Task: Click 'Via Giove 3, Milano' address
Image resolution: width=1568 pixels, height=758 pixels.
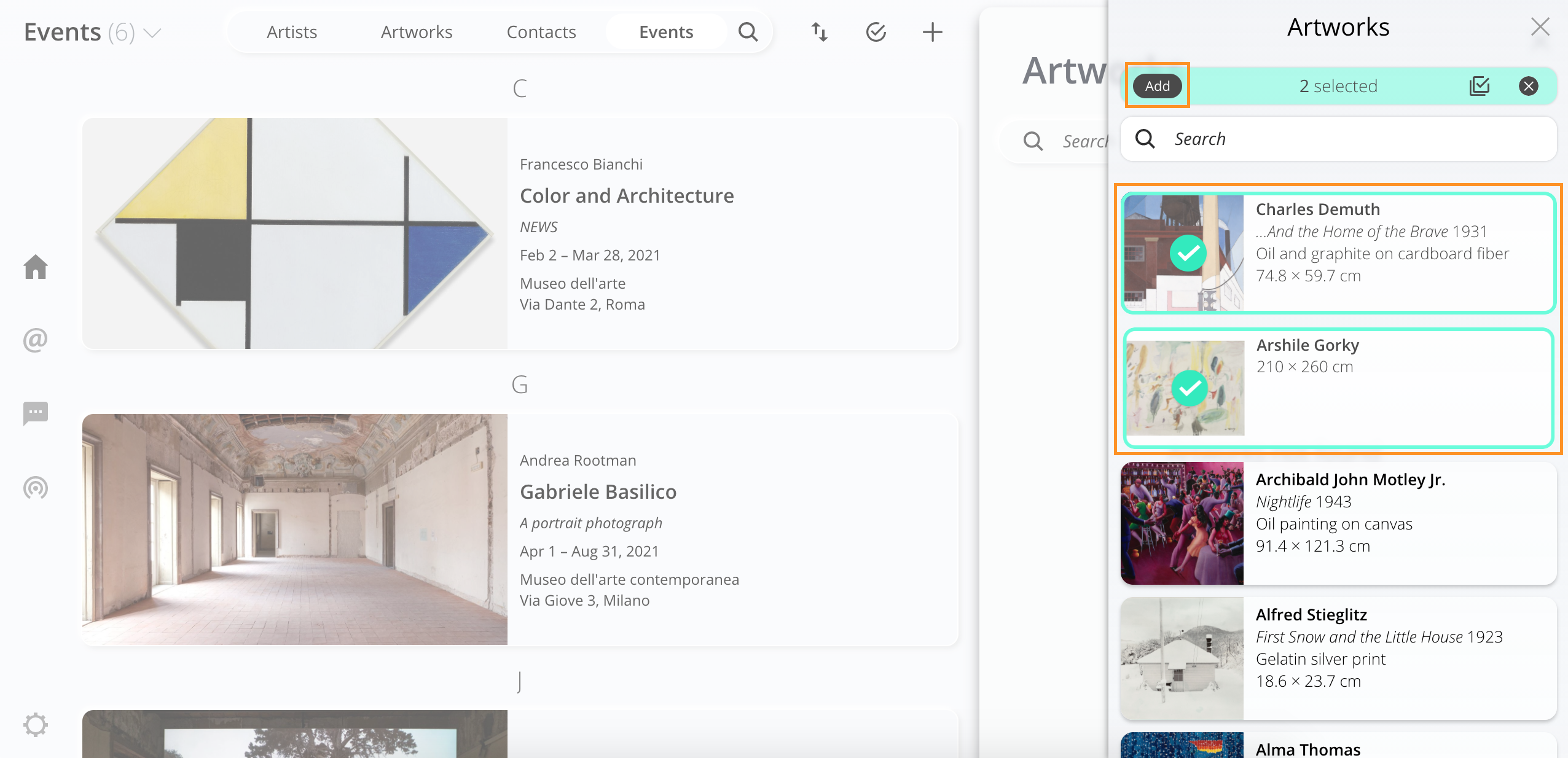Action: point(584,601)
